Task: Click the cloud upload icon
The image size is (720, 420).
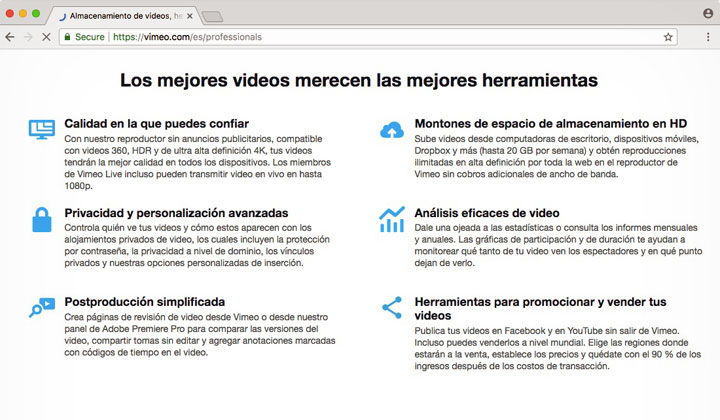Action: (x=392, y=130)
